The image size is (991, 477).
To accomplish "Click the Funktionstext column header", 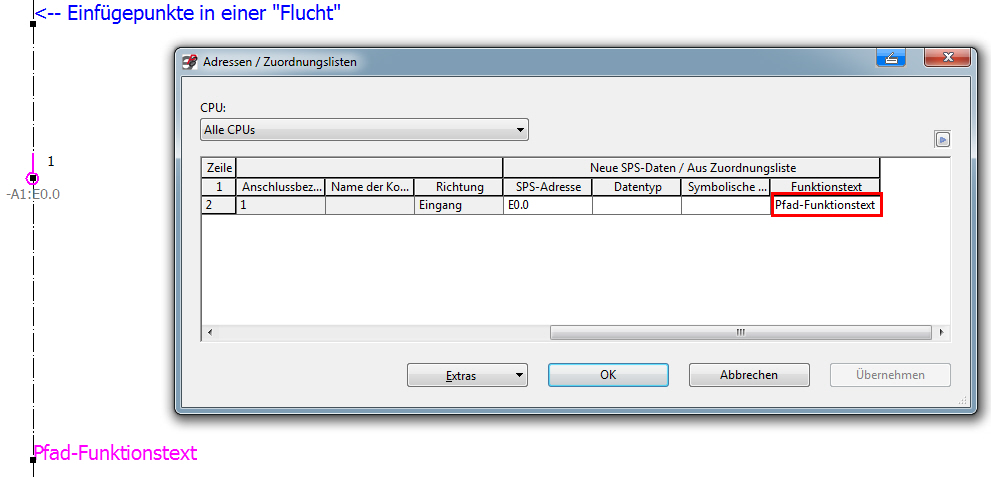I will [x=825, y=187].
